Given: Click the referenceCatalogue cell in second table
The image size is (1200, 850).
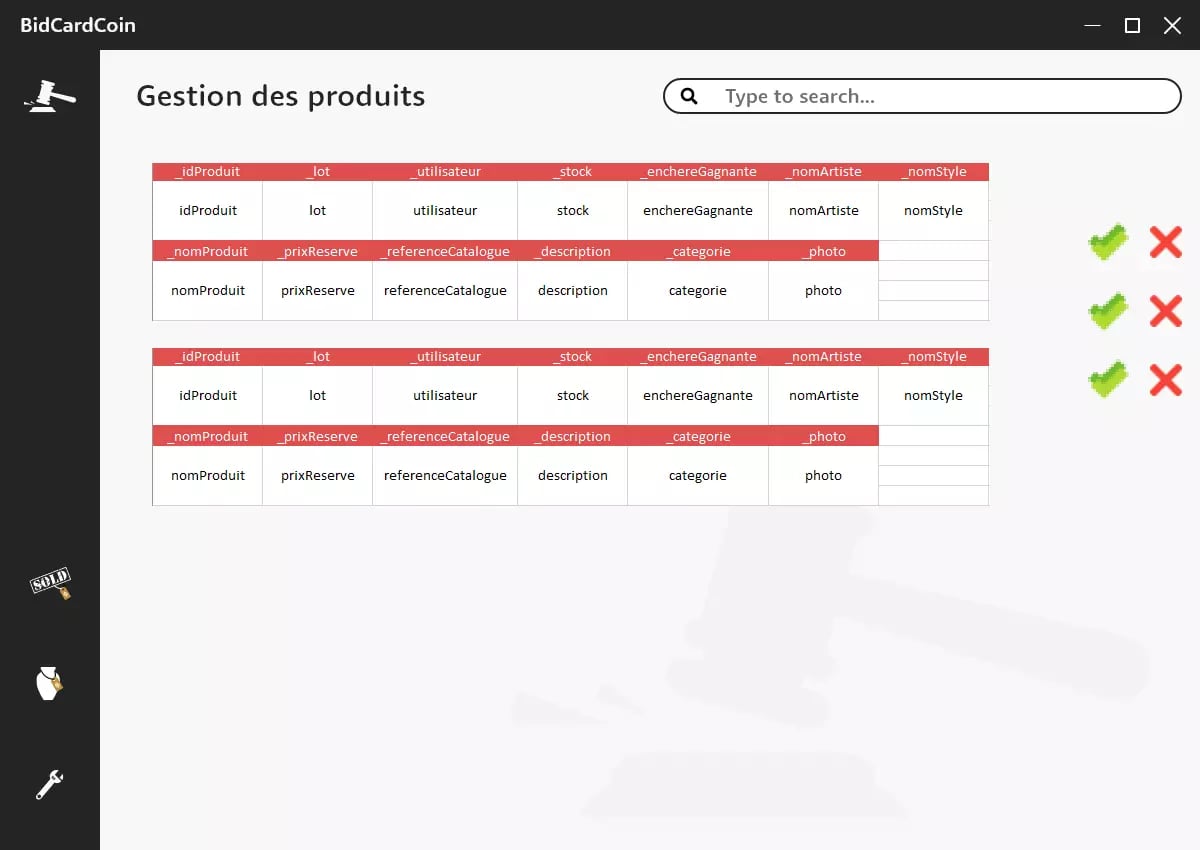Looking at the screenshot, I should 445,476.
